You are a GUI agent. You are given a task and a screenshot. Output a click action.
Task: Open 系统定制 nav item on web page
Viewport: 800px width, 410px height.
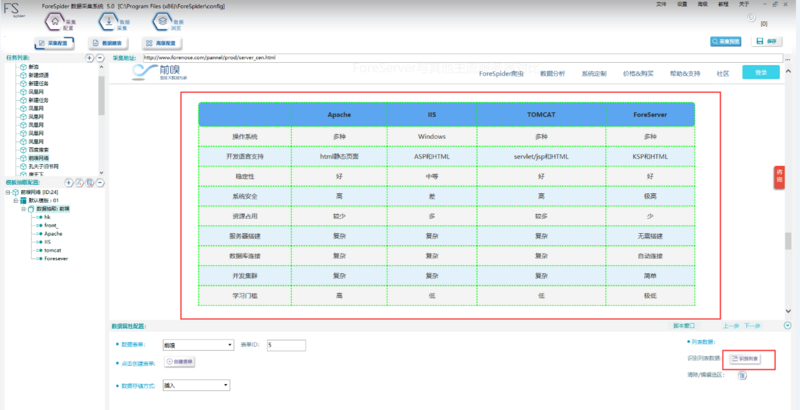pos(594,73)
